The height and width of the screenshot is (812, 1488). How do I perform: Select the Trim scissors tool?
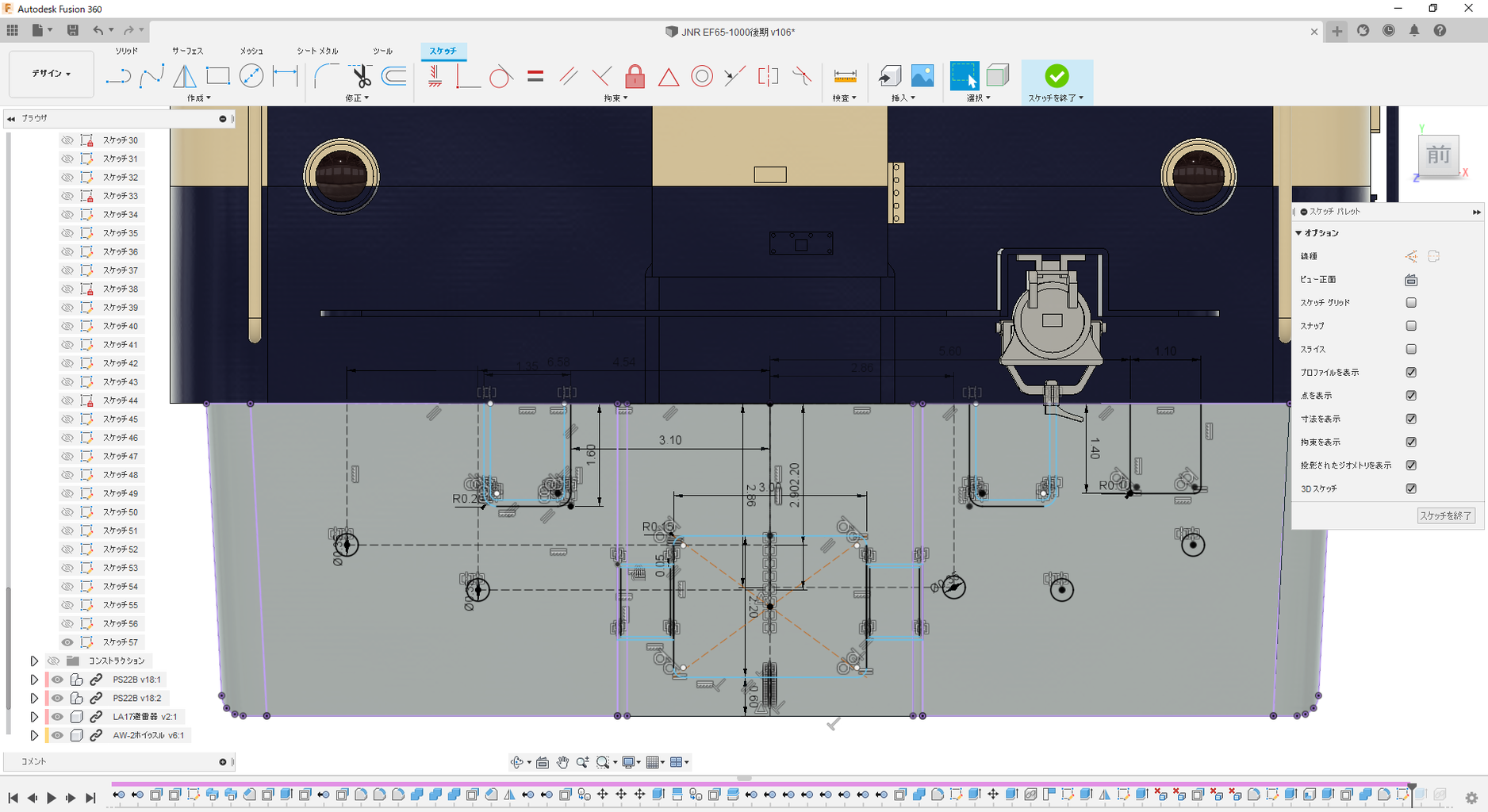click(x=361, y=76)
